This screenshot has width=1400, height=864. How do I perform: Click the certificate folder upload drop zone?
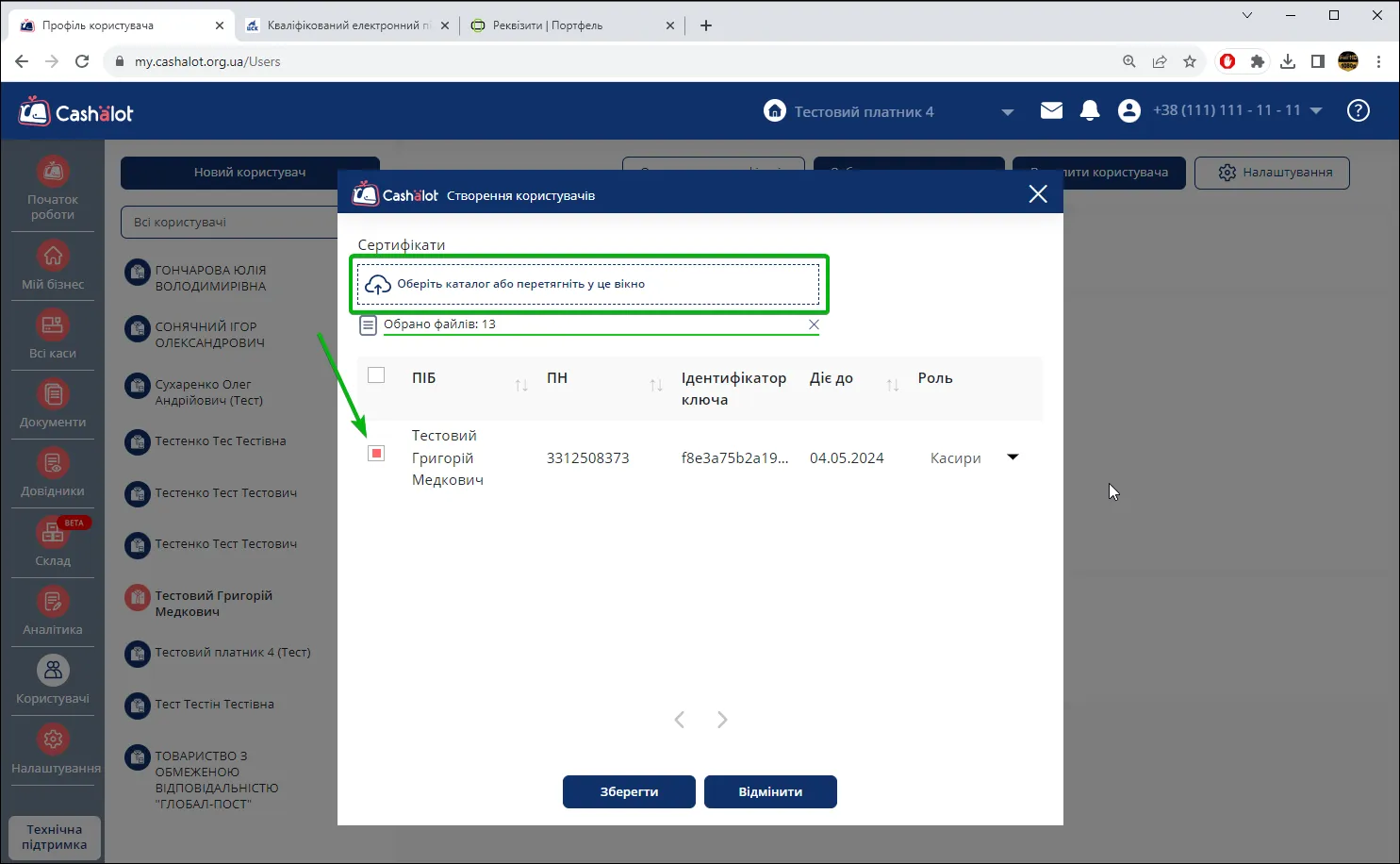point(588,284)
